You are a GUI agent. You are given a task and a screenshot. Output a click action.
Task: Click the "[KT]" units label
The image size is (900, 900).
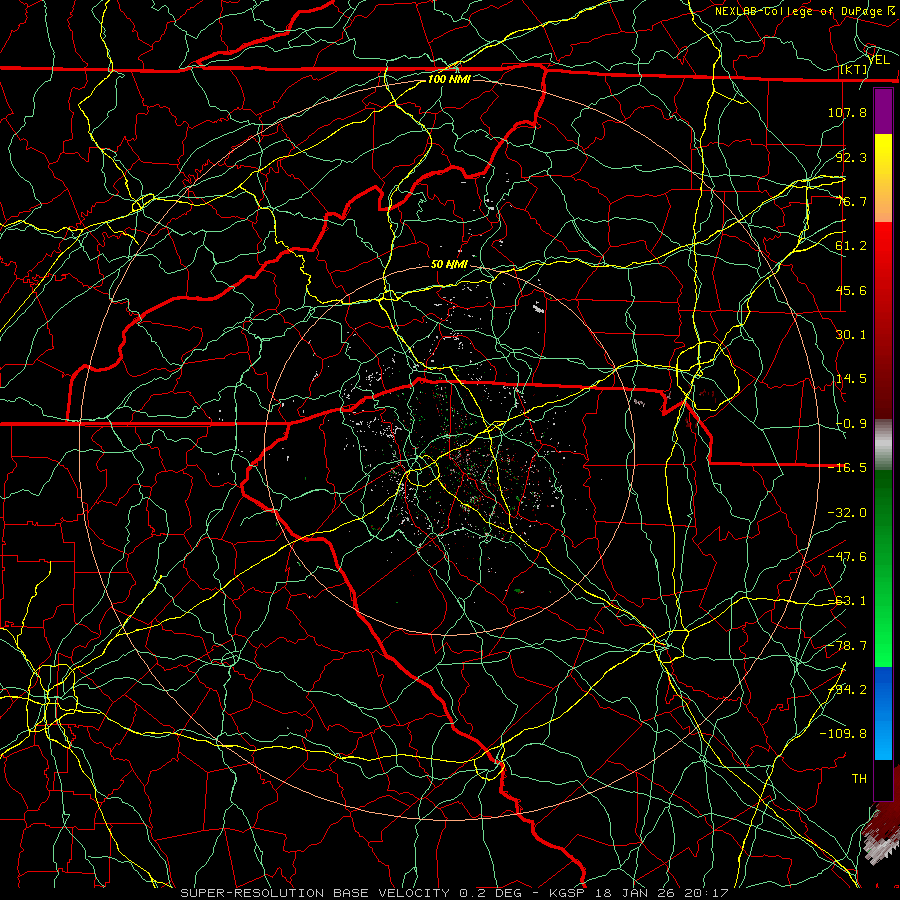[854, 70]
